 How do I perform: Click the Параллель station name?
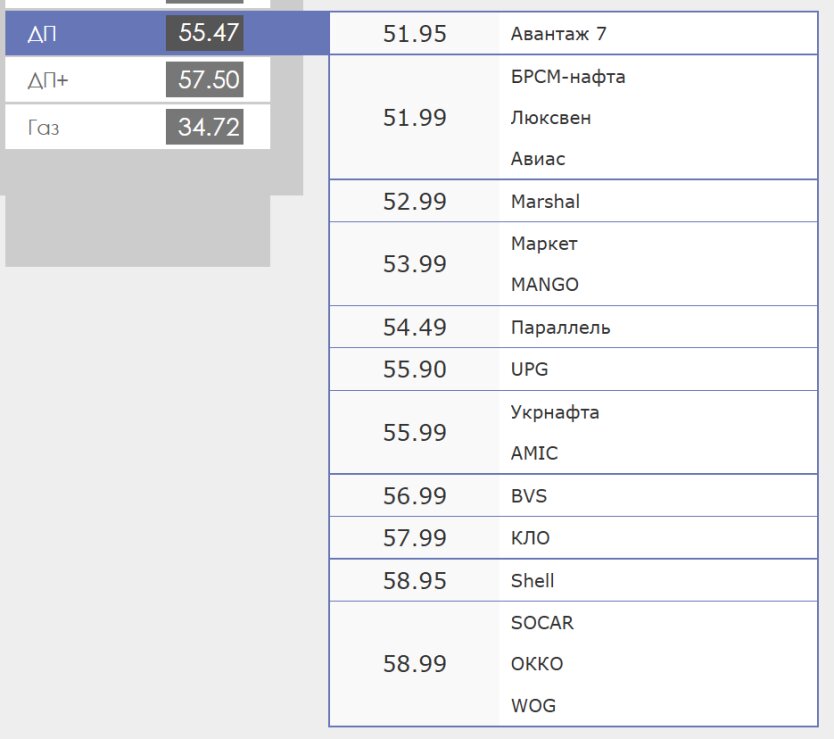pos(561,327)
